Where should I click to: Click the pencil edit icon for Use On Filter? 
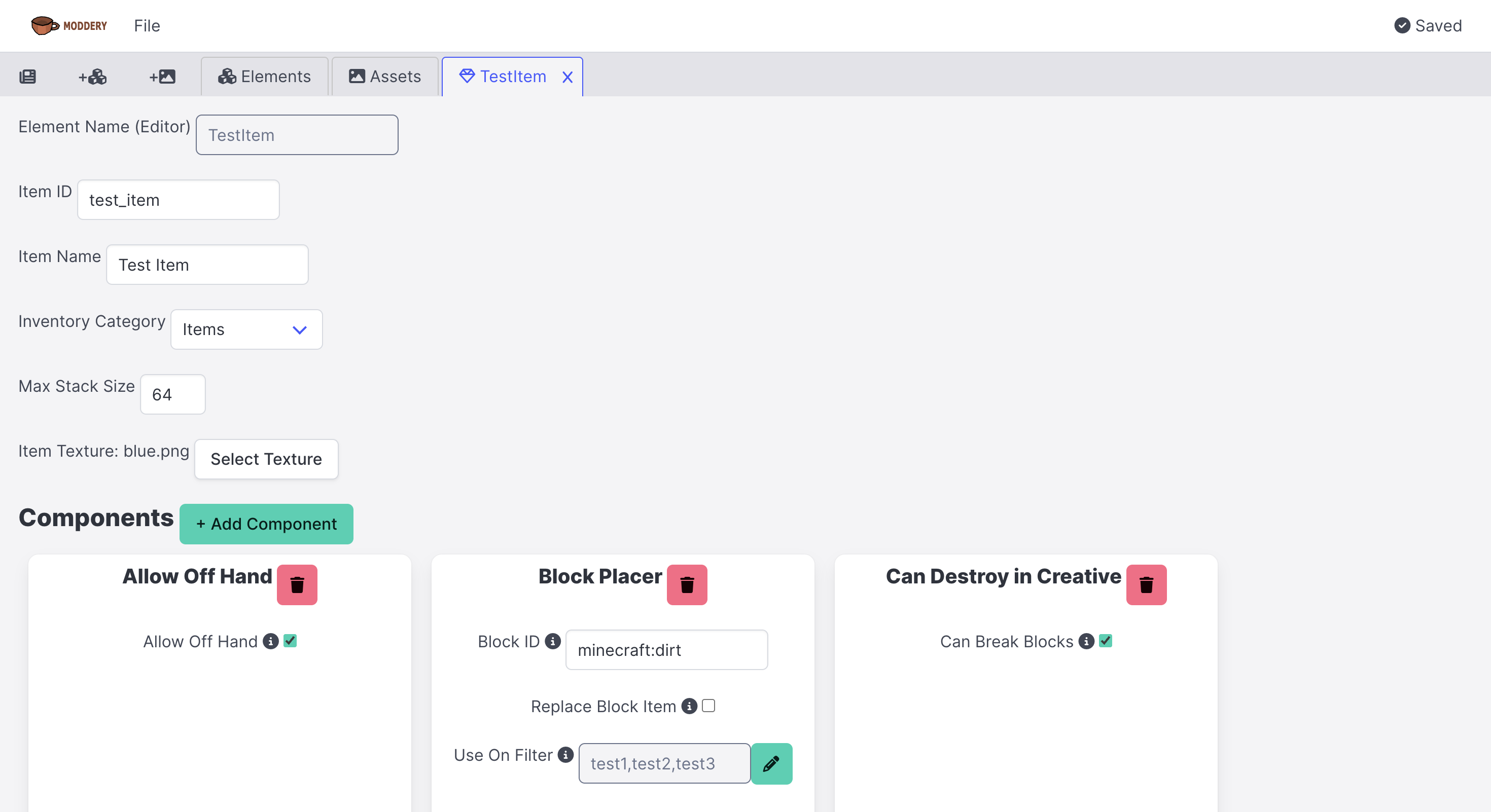pos(771,763)
